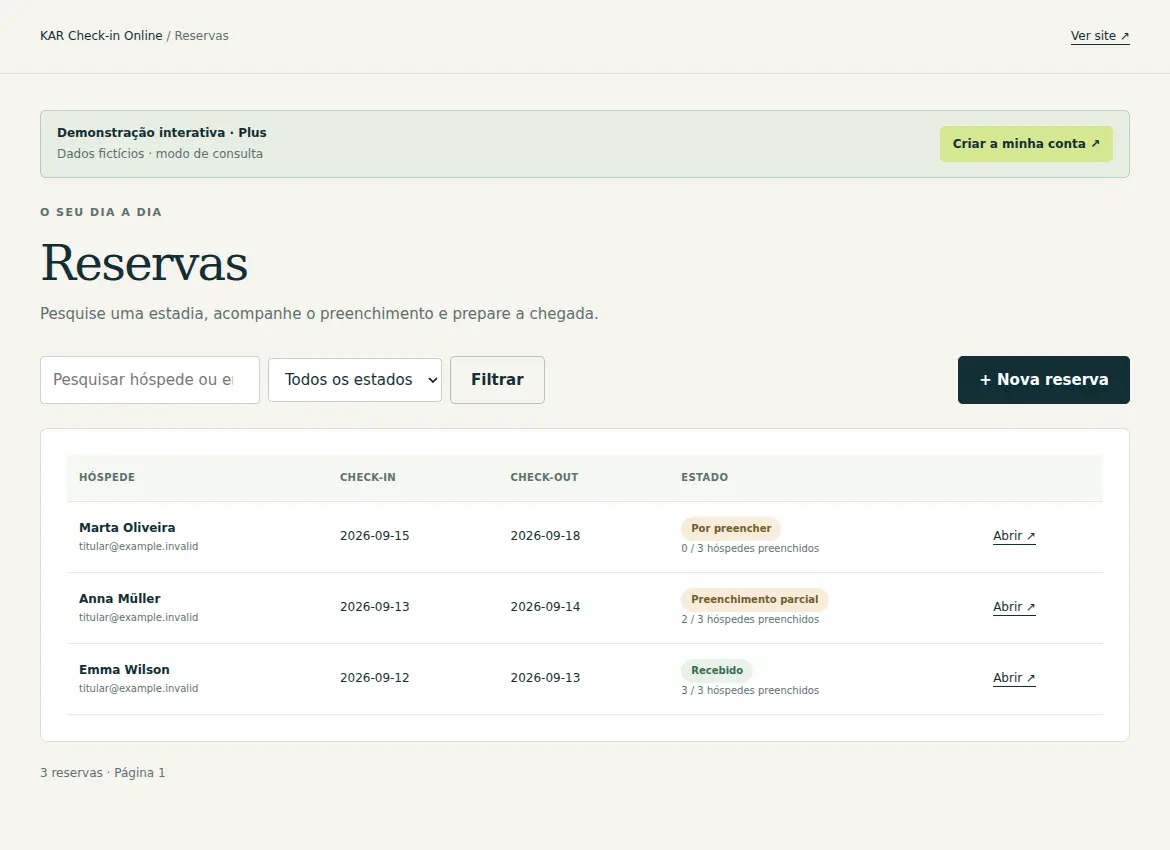Focus the Pesquisar hóspede search field

pyautogui.click(x=150, y=380)
